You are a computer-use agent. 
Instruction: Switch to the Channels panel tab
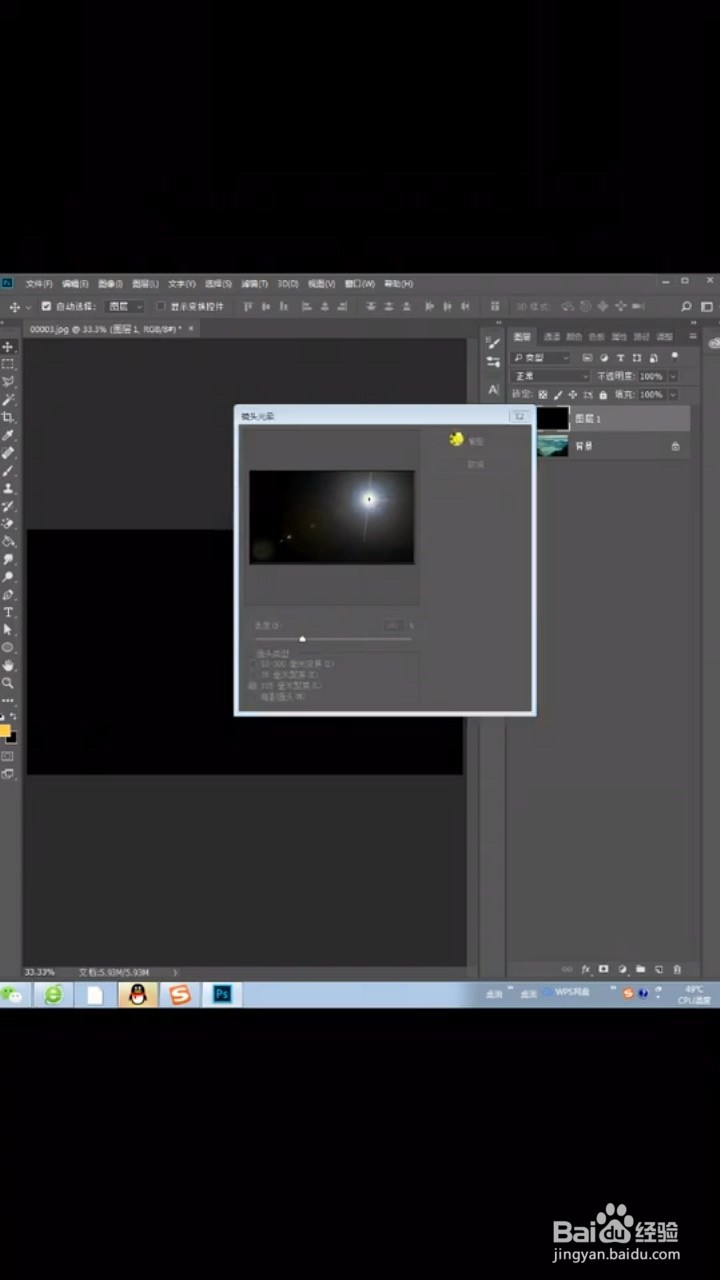[551, 337]
